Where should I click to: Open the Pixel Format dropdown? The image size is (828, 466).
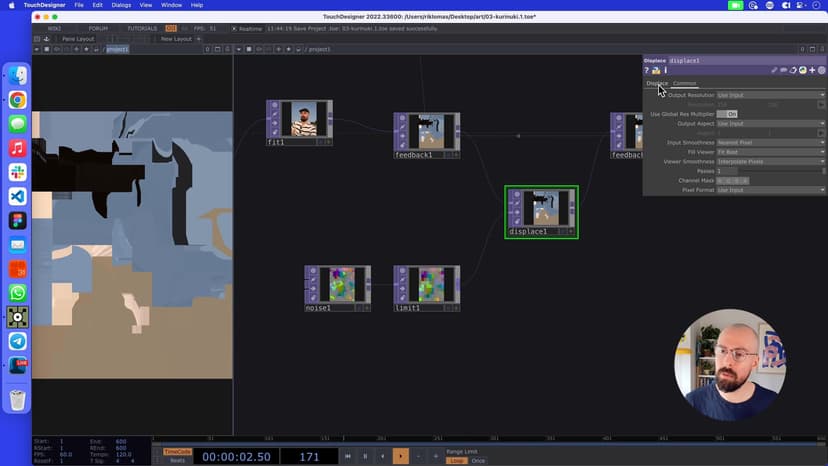[x=770, y=190]
